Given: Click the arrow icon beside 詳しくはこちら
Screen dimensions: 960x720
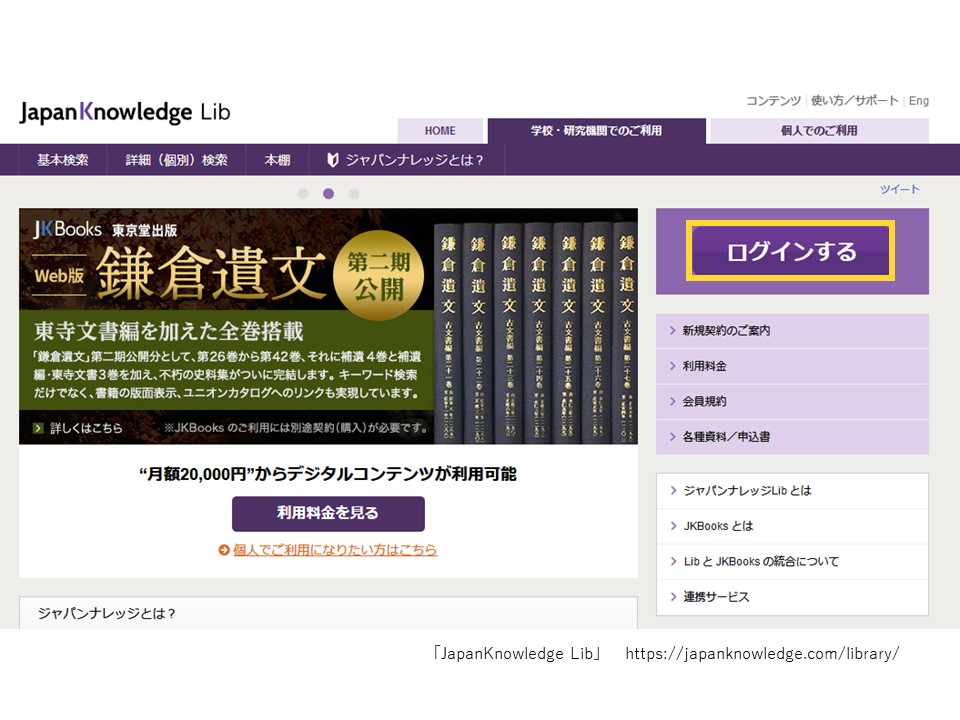Looking at the screenshot, I should (x=39, y=428).
